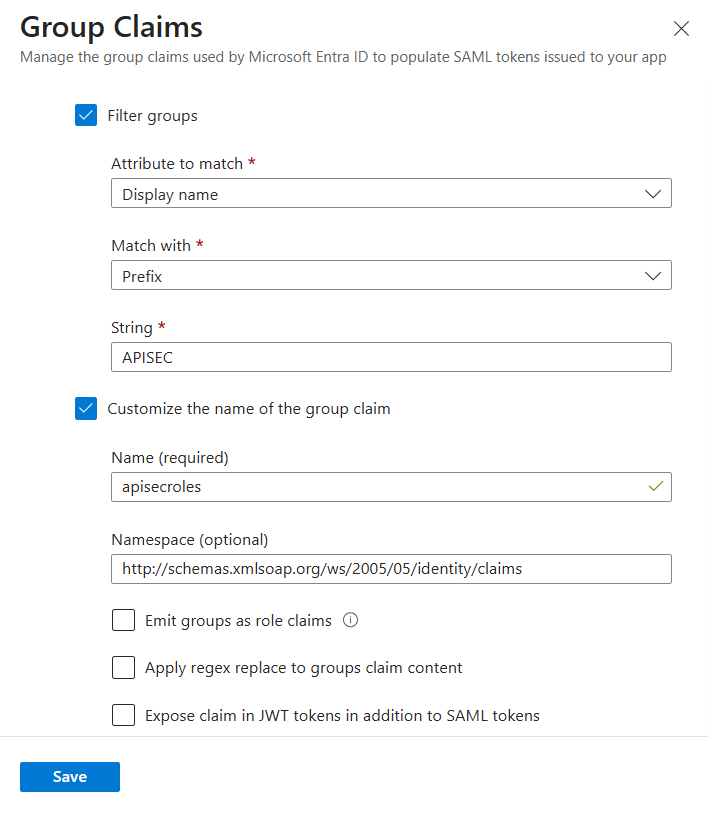Image resolution: width=708 pixels, height=816 pixels.
Task: Click the Save button
Action: pos(70,776)
